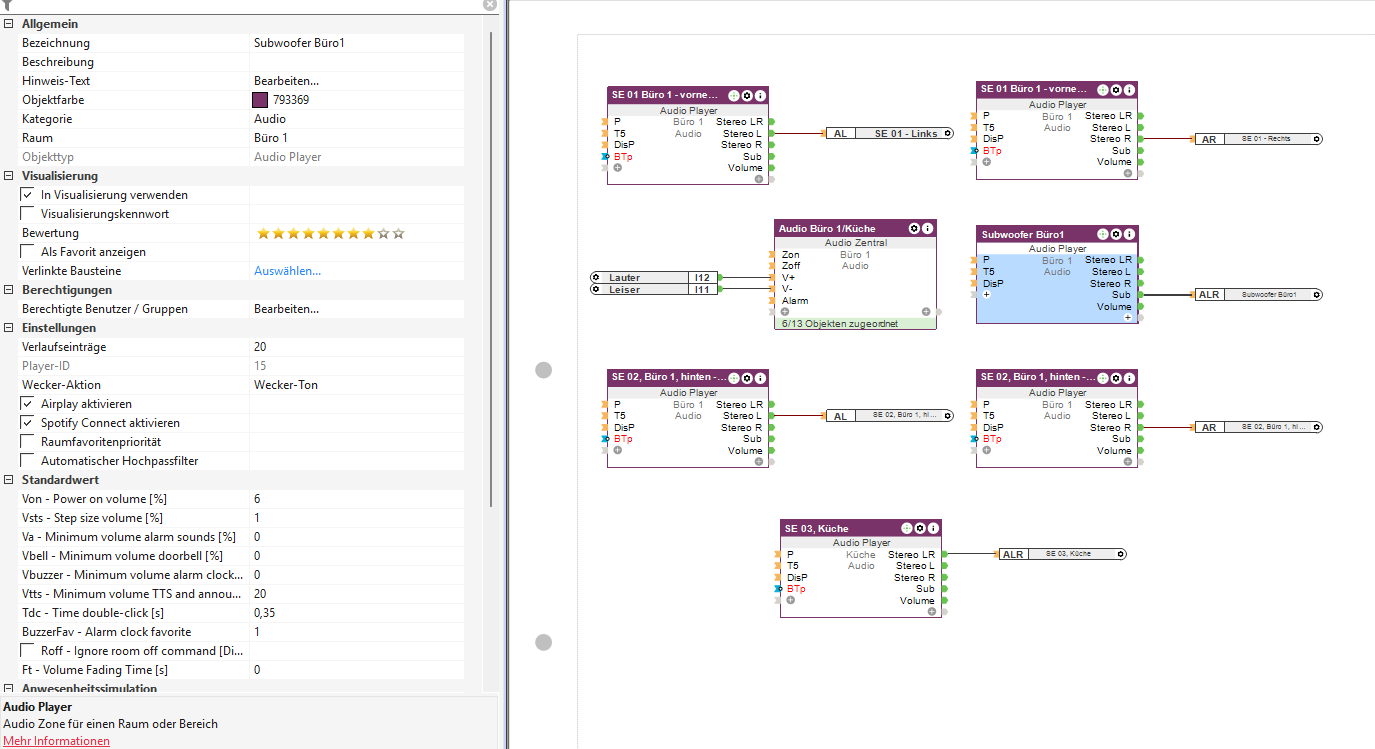Show info icon of SE 03, Küche block
Viewport: 1375px width, 749px height.
coord(933,528)
